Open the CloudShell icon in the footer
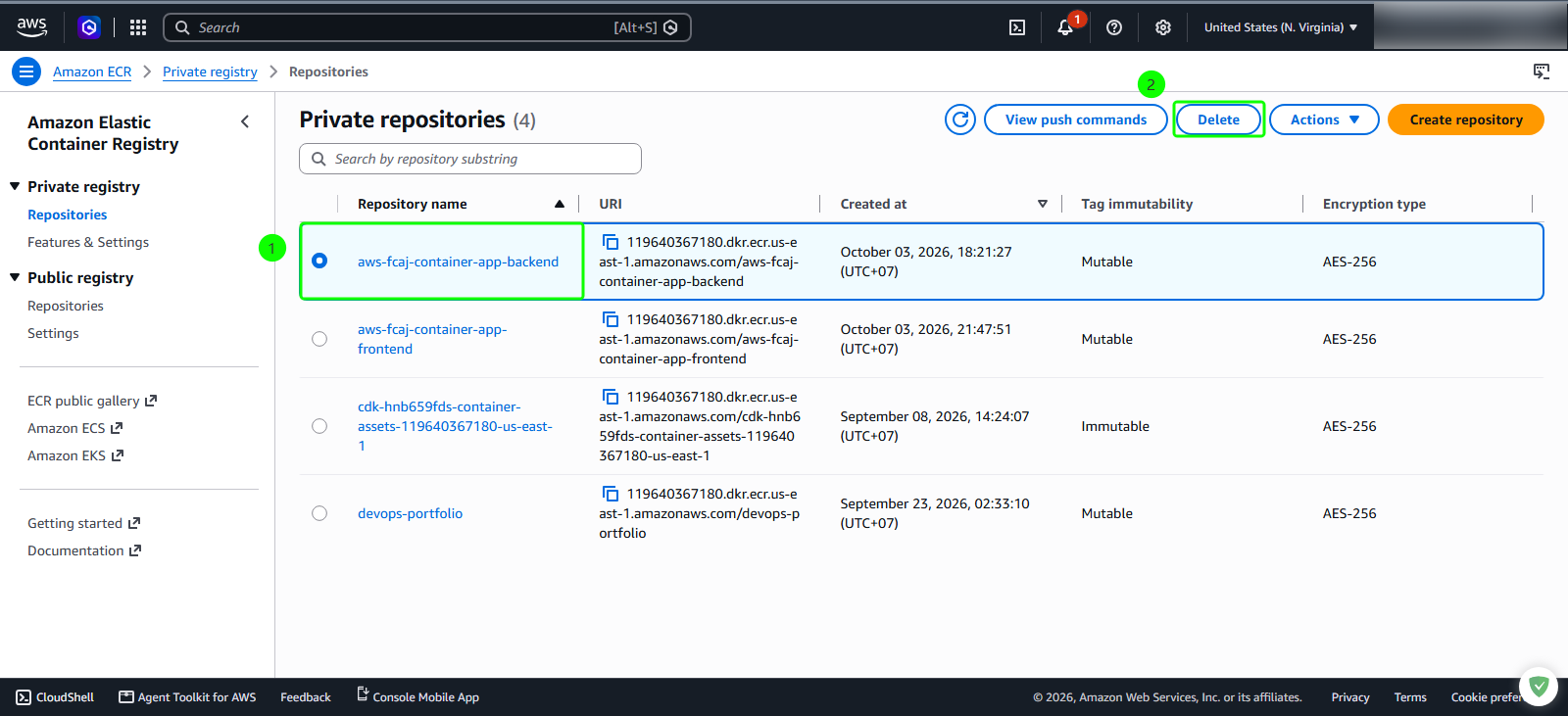The width and height of the screenshot is (1568, 716). [x=24, y=697]
